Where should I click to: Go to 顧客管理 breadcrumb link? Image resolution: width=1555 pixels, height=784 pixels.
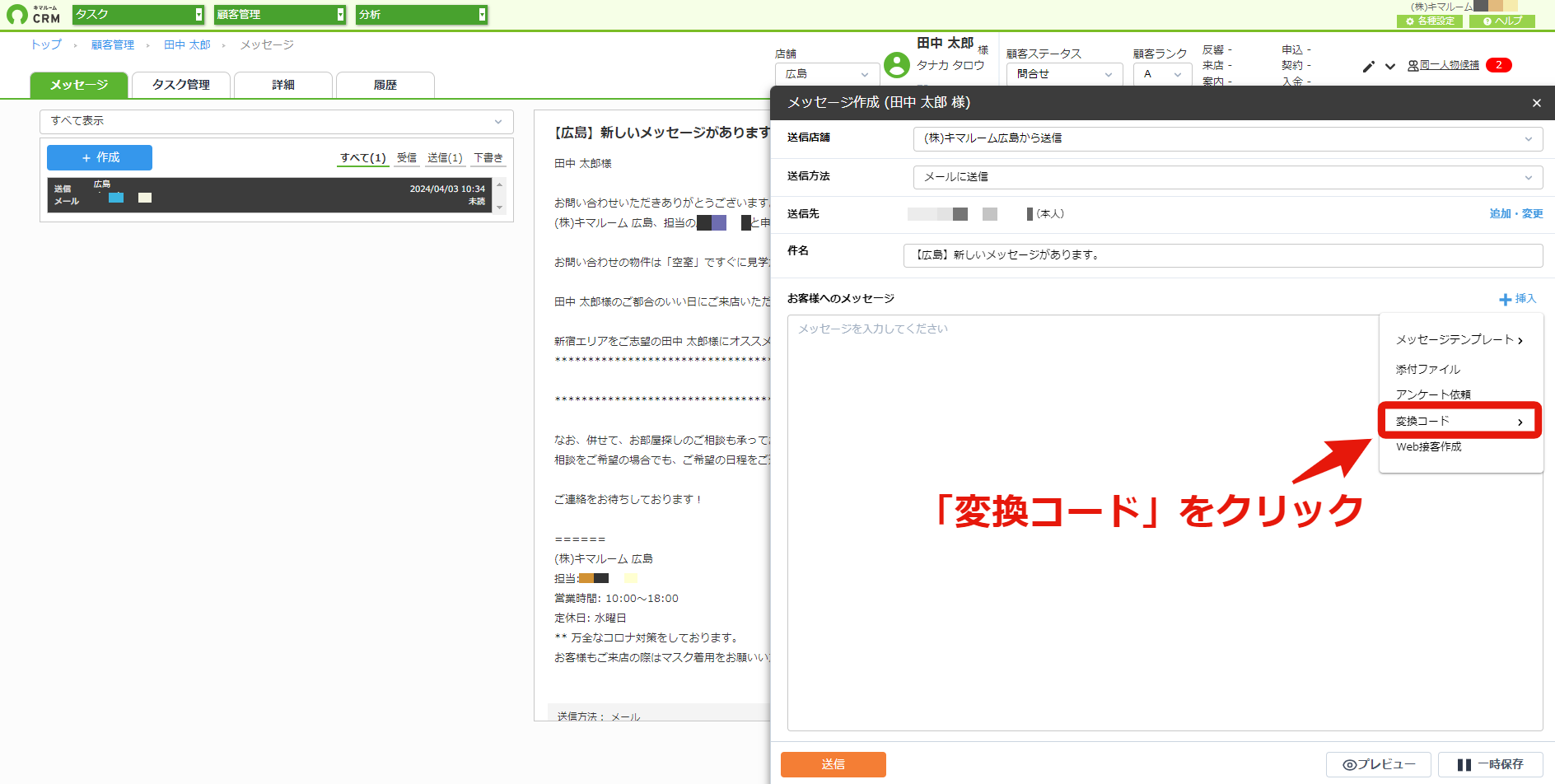click(113, 44)
